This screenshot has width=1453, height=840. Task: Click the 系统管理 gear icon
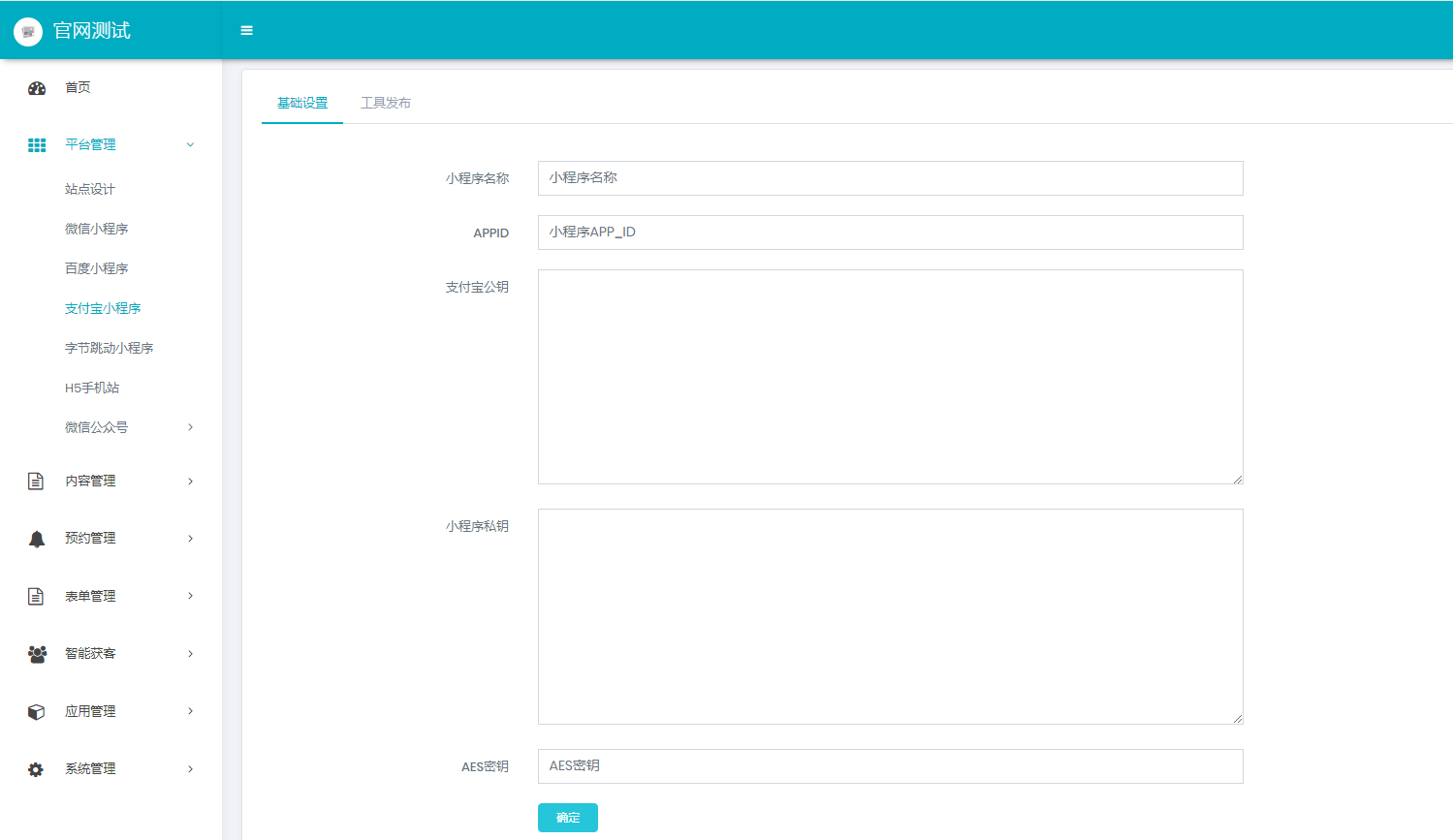(x=36, y=769)
